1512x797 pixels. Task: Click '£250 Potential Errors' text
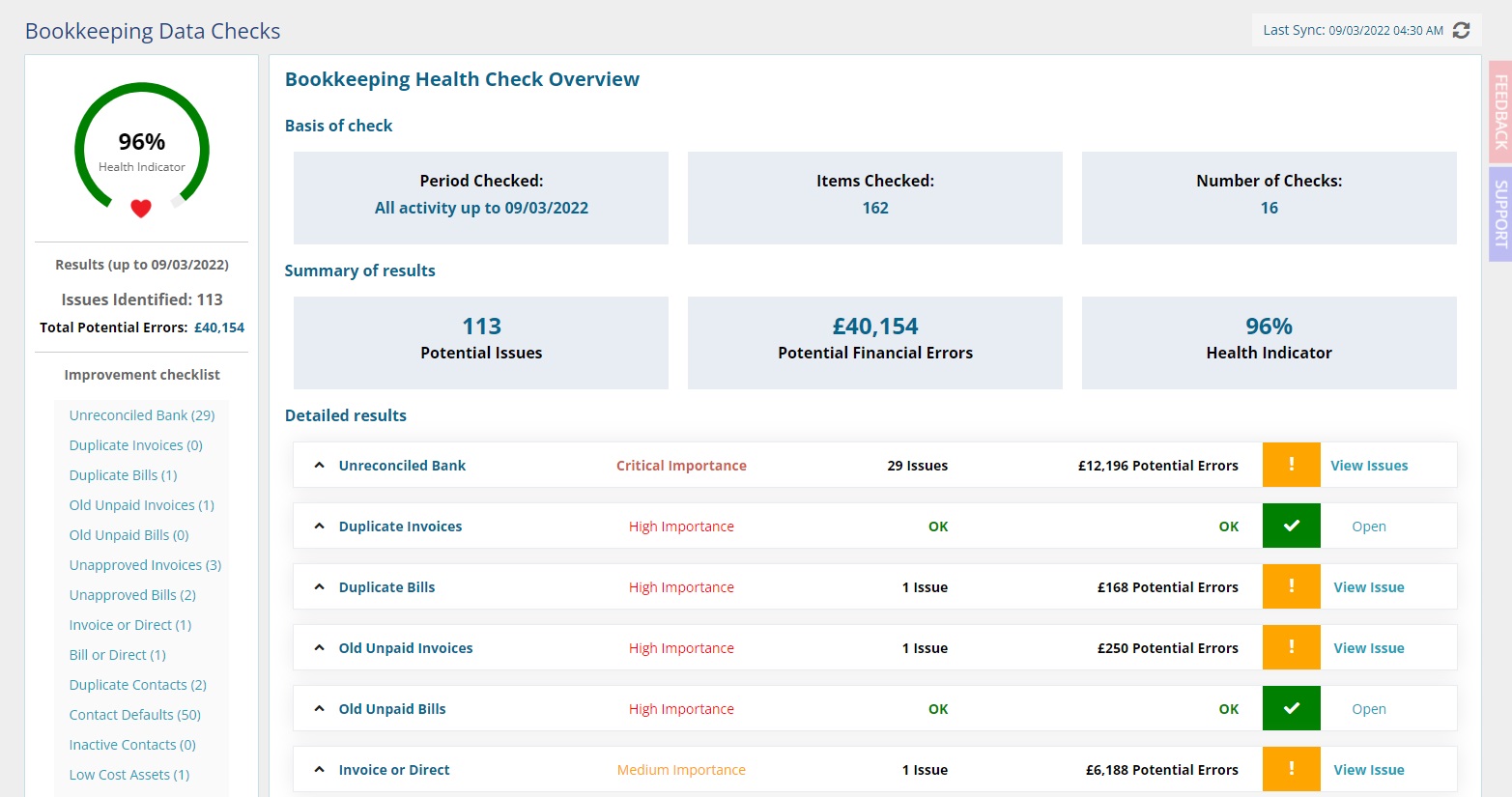(x=1168, y=648)
